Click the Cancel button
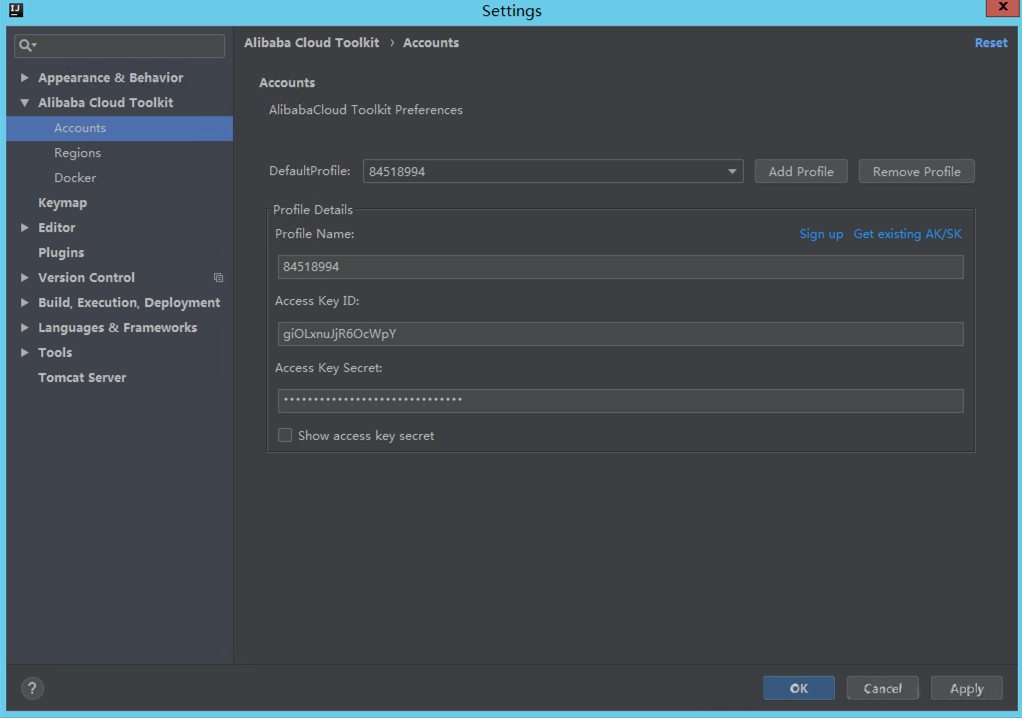1022x718 pixels. pos(883,688)
